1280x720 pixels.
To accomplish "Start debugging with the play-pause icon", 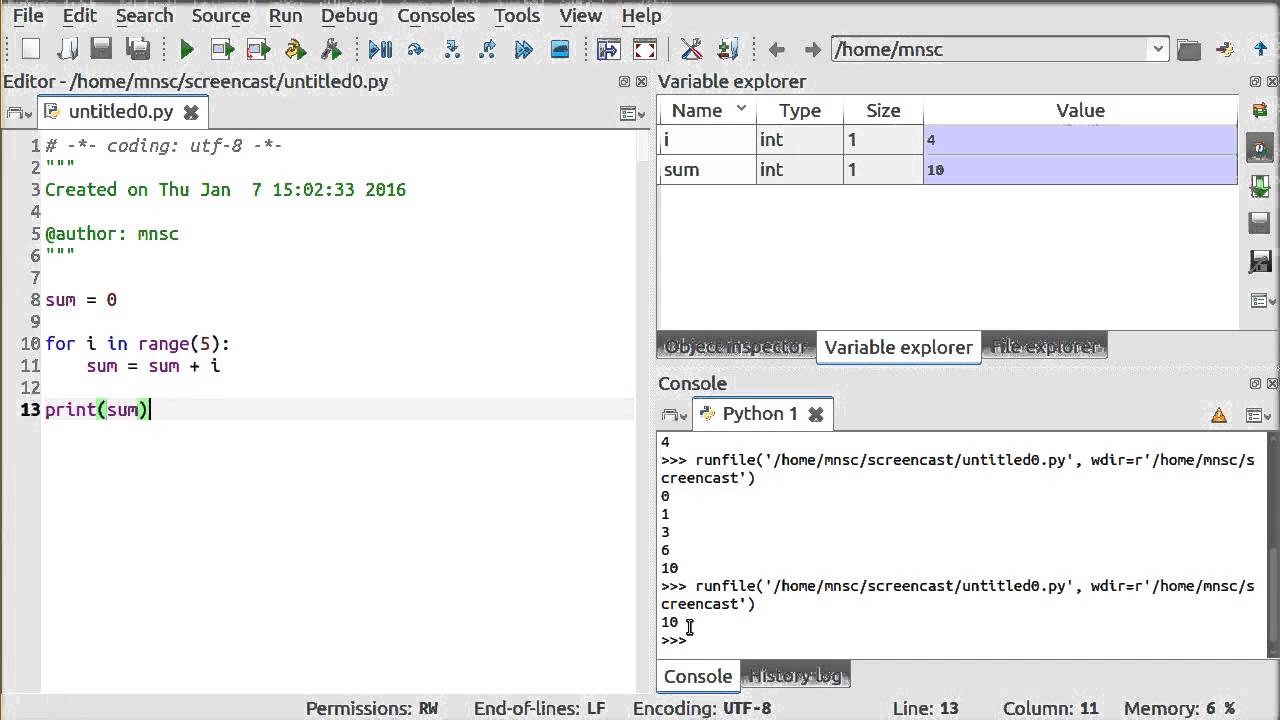I will pyautogui.click(x=379, y=49).
